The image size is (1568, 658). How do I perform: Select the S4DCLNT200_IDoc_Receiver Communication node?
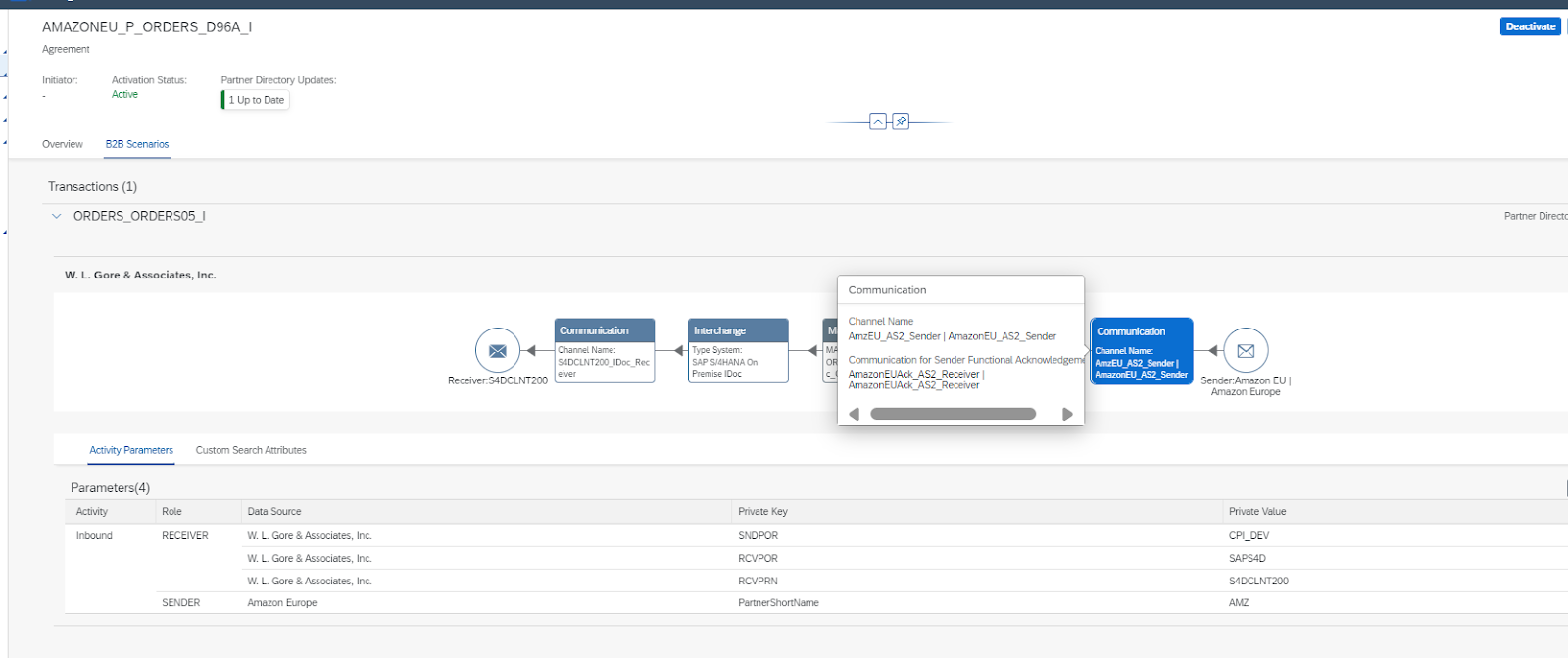click(x=605, y=350)
